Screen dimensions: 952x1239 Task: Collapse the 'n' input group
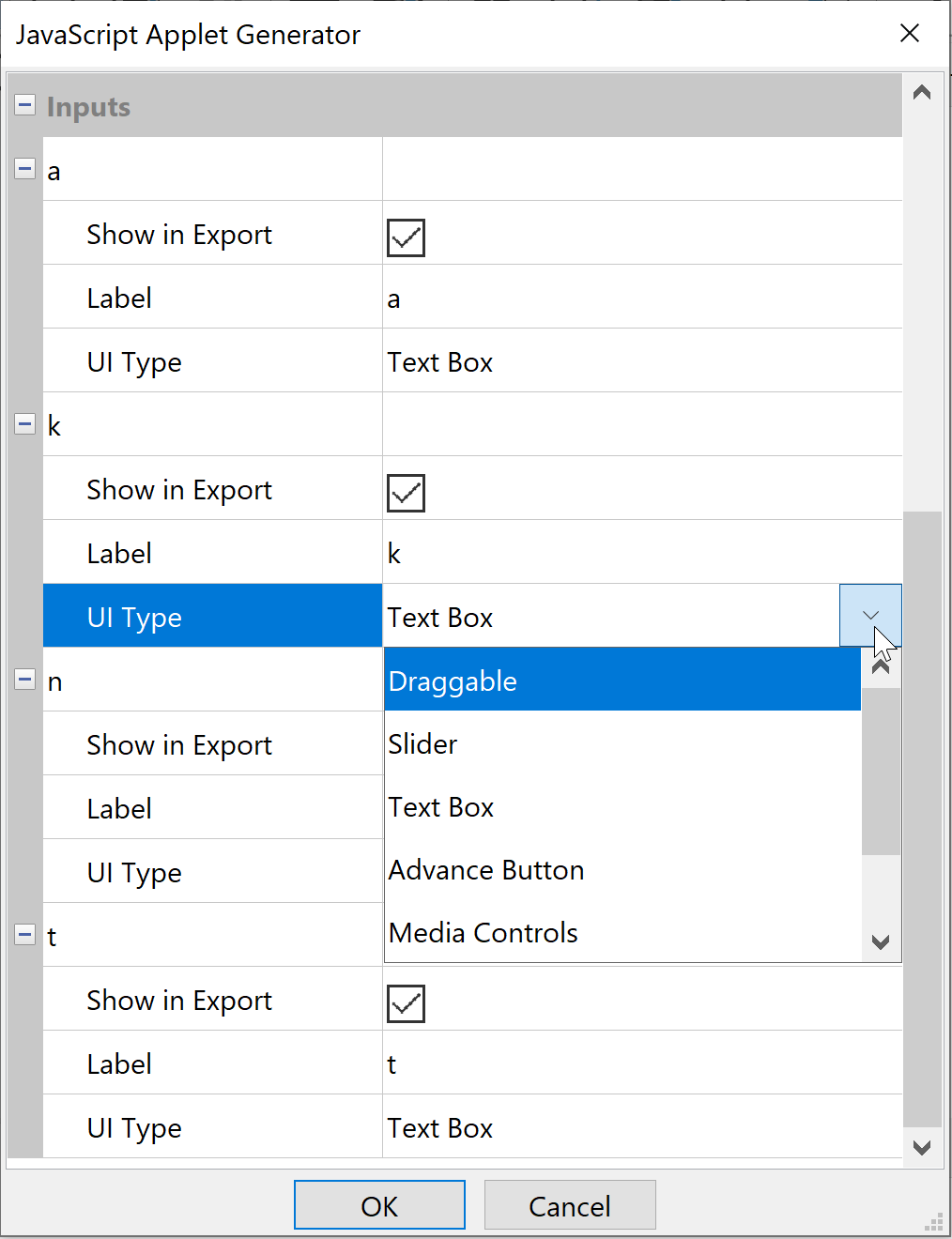(25, 680)
